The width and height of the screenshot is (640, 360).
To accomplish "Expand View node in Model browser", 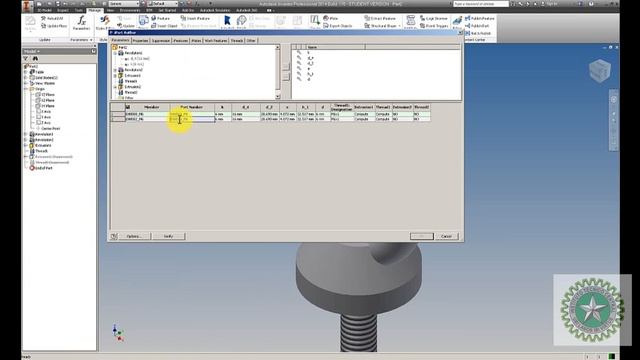I will click(26, 83).
